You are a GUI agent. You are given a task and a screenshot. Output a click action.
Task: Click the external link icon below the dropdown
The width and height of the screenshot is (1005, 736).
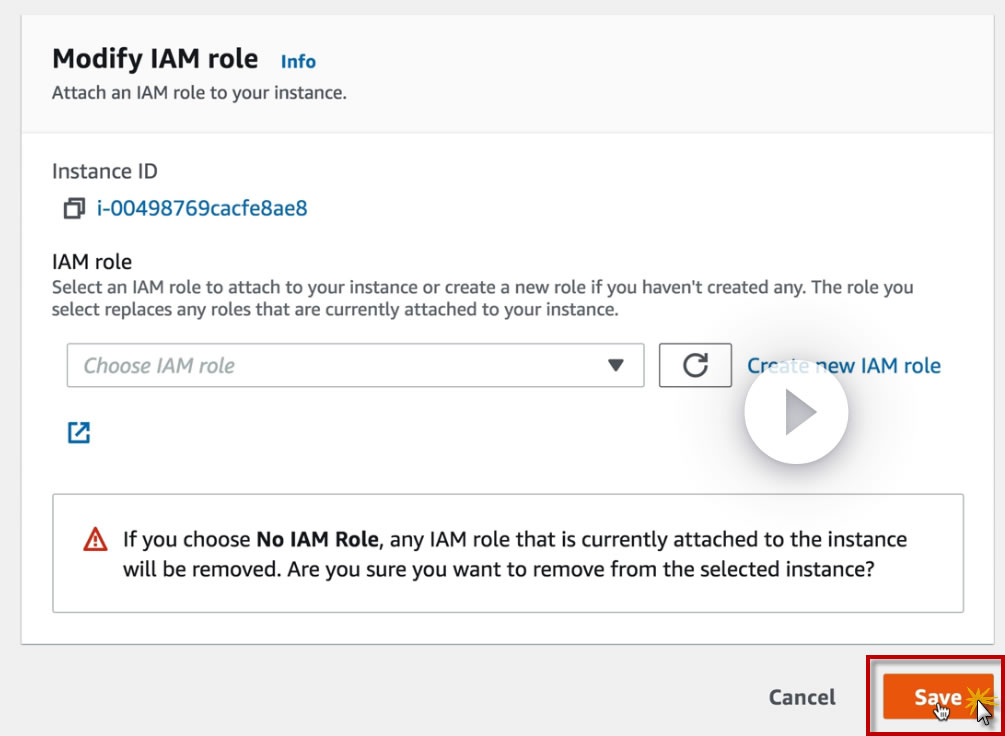(78, 432)
